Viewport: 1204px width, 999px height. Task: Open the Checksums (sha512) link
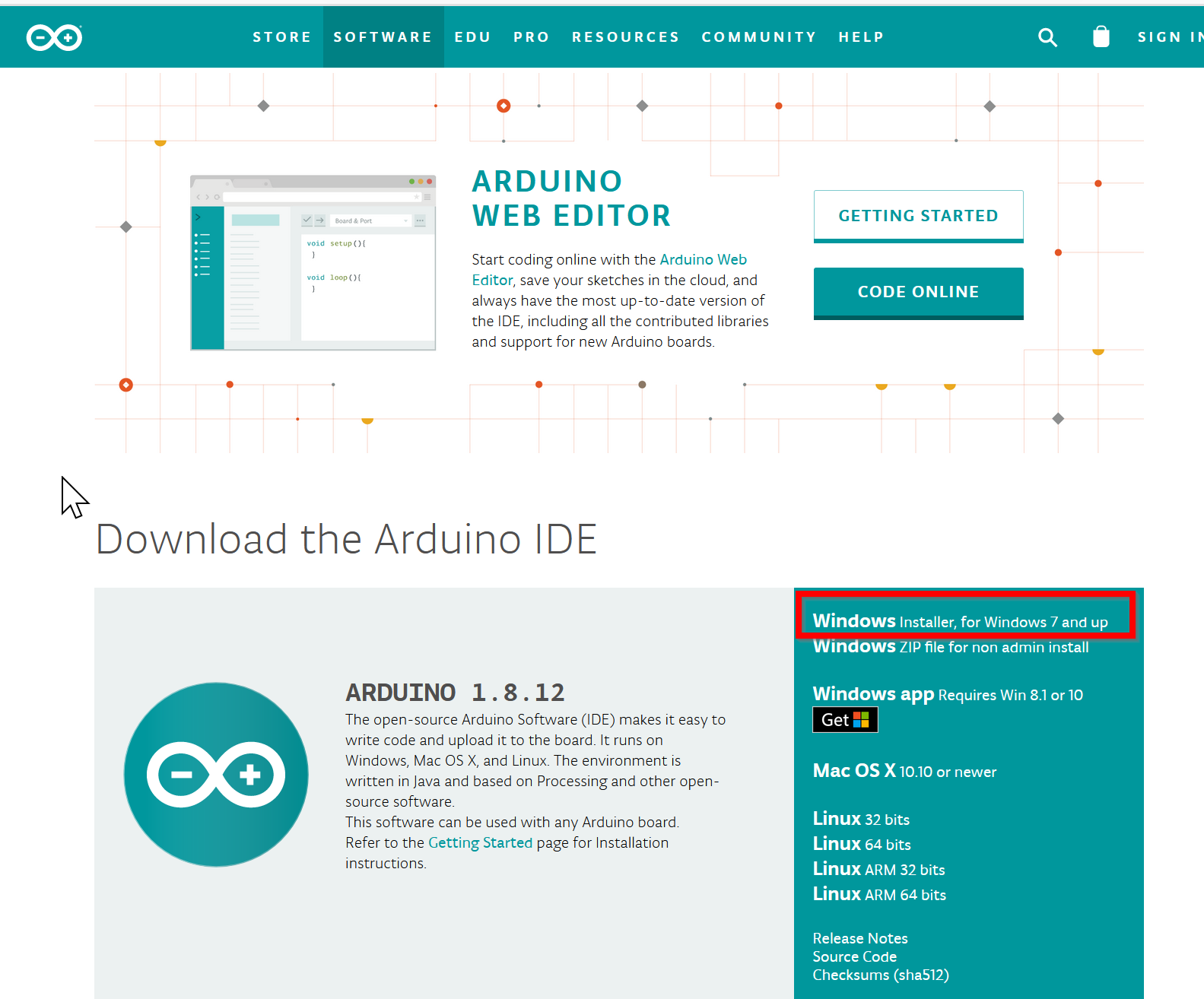coord(881,975)
